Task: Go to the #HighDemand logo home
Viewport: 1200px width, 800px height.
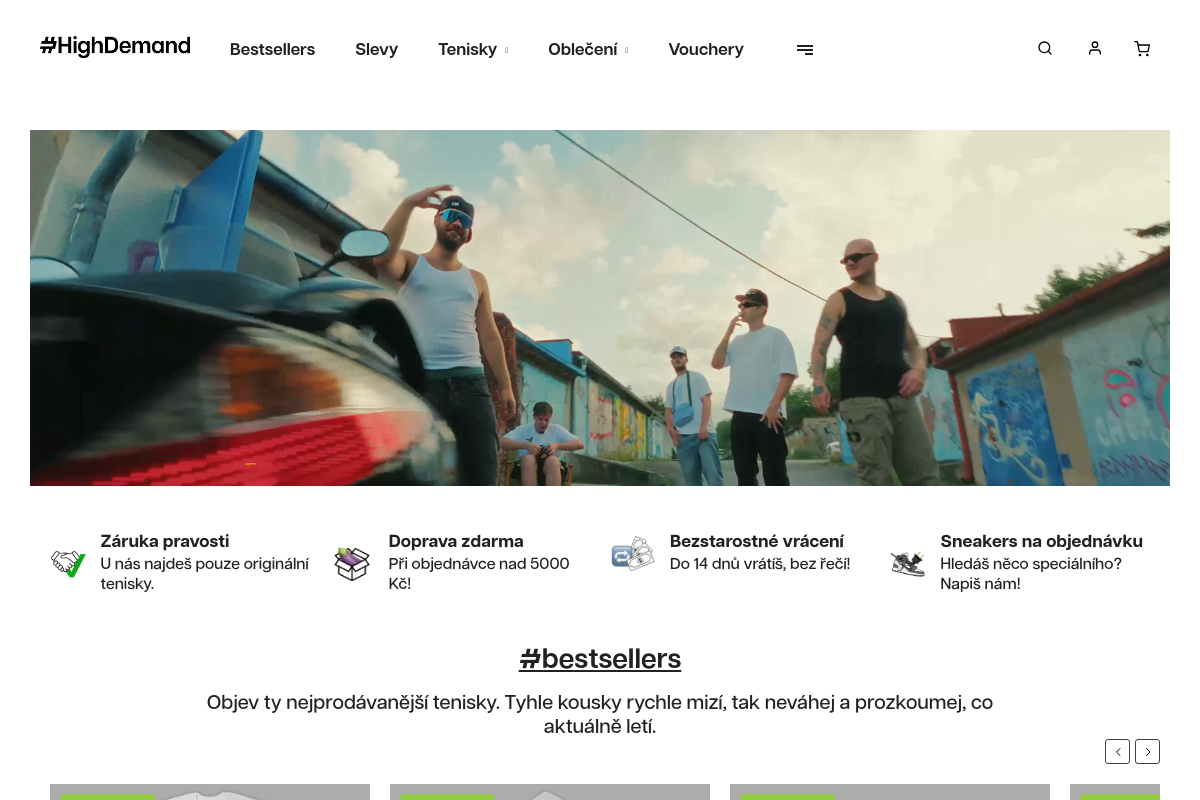Action: click(115, 46)
